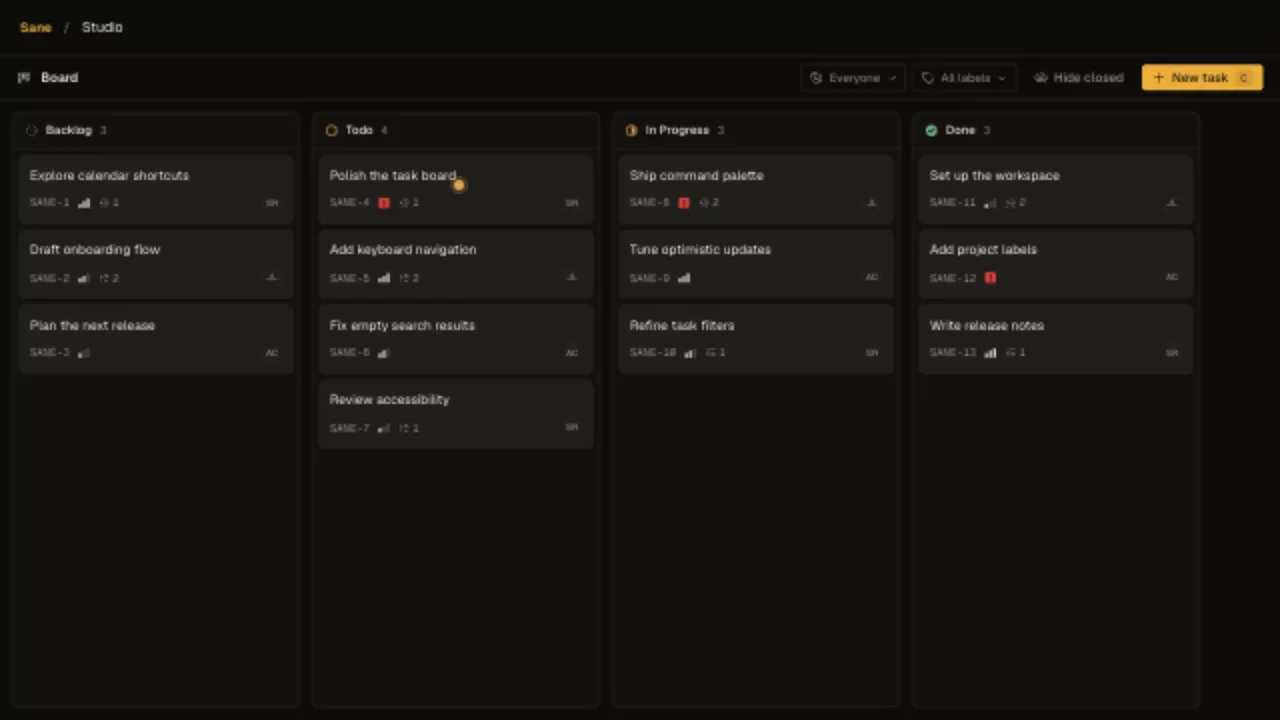The image size is (1280, 720).
Task: Open the Review accessibility task card
Action: coord(455,413)
